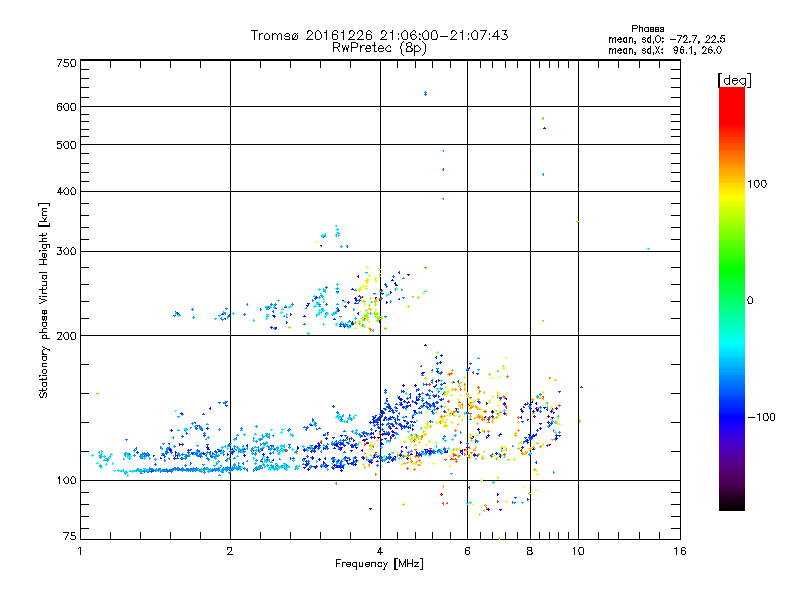Click the ionogram scatter plot area
This screenshot has height=600, width=800.
380,299
